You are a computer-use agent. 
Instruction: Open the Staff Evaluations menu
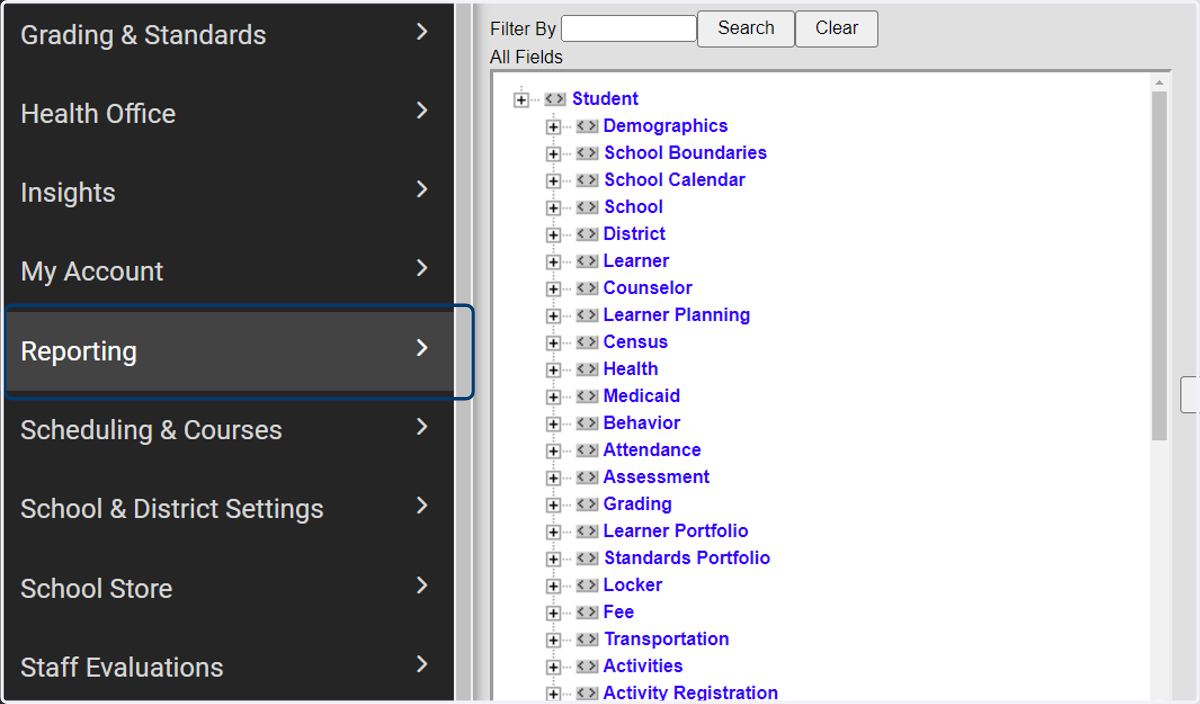click(227, 667)
